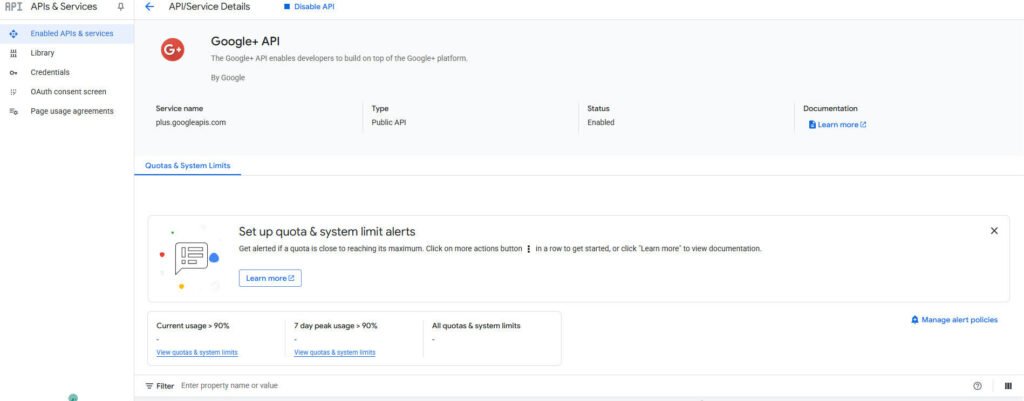Click the Google+ API logo
This screenshot has width=1024, height=401.
172,50
